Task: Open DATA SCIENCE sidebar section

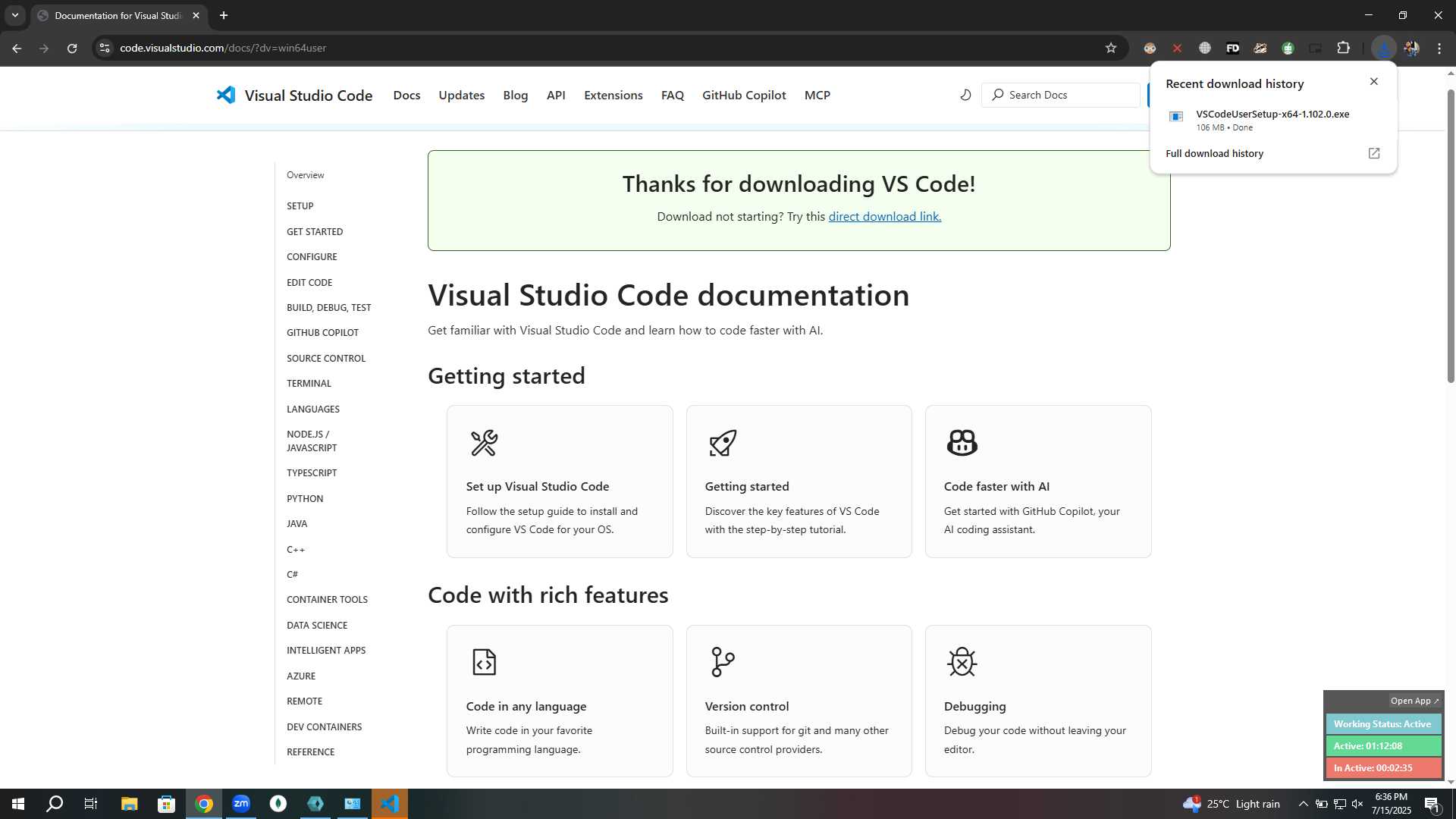Action: (x=317, y=626)
